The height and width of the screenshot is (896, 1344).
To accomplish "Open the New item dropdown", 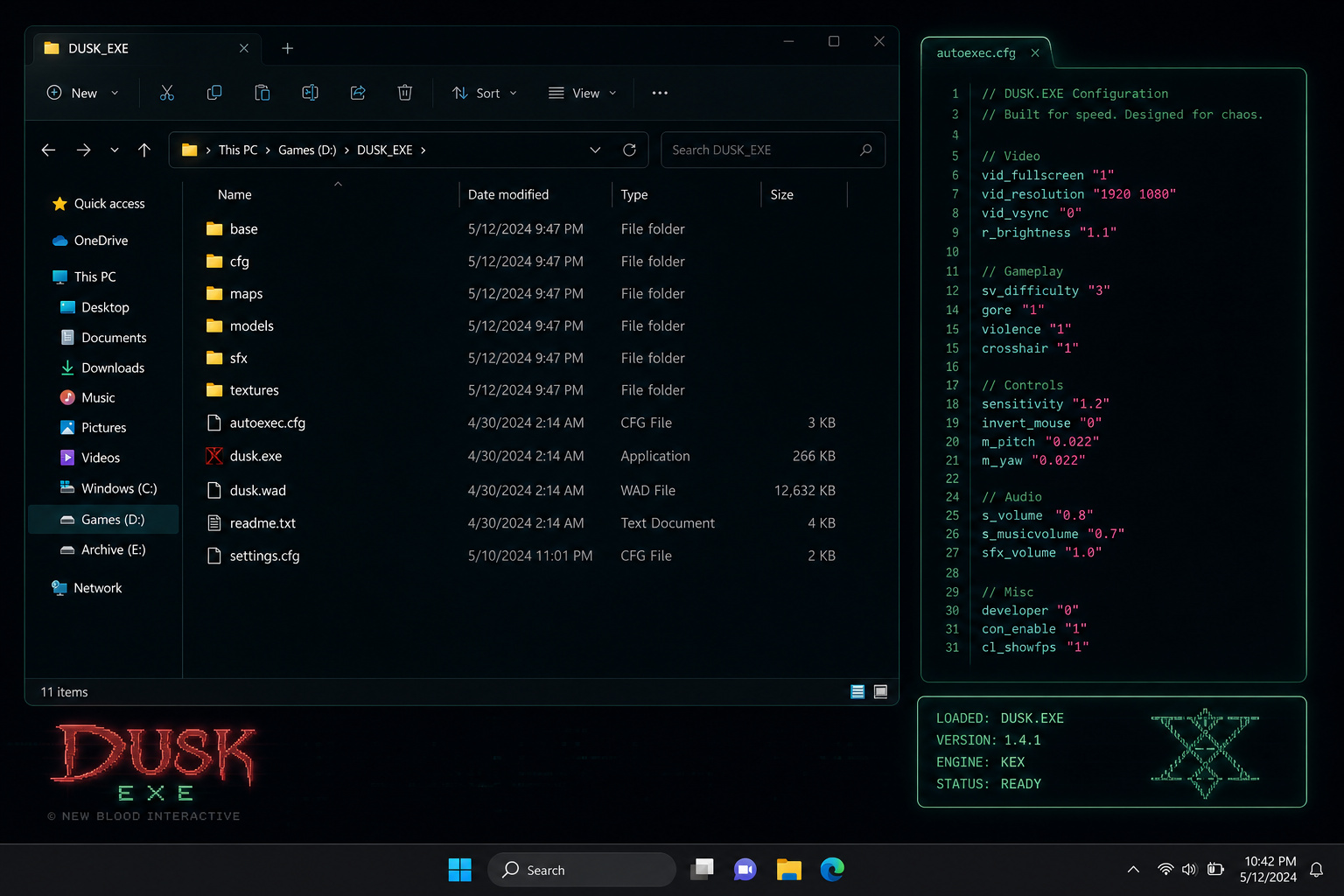I will [83, 93].
